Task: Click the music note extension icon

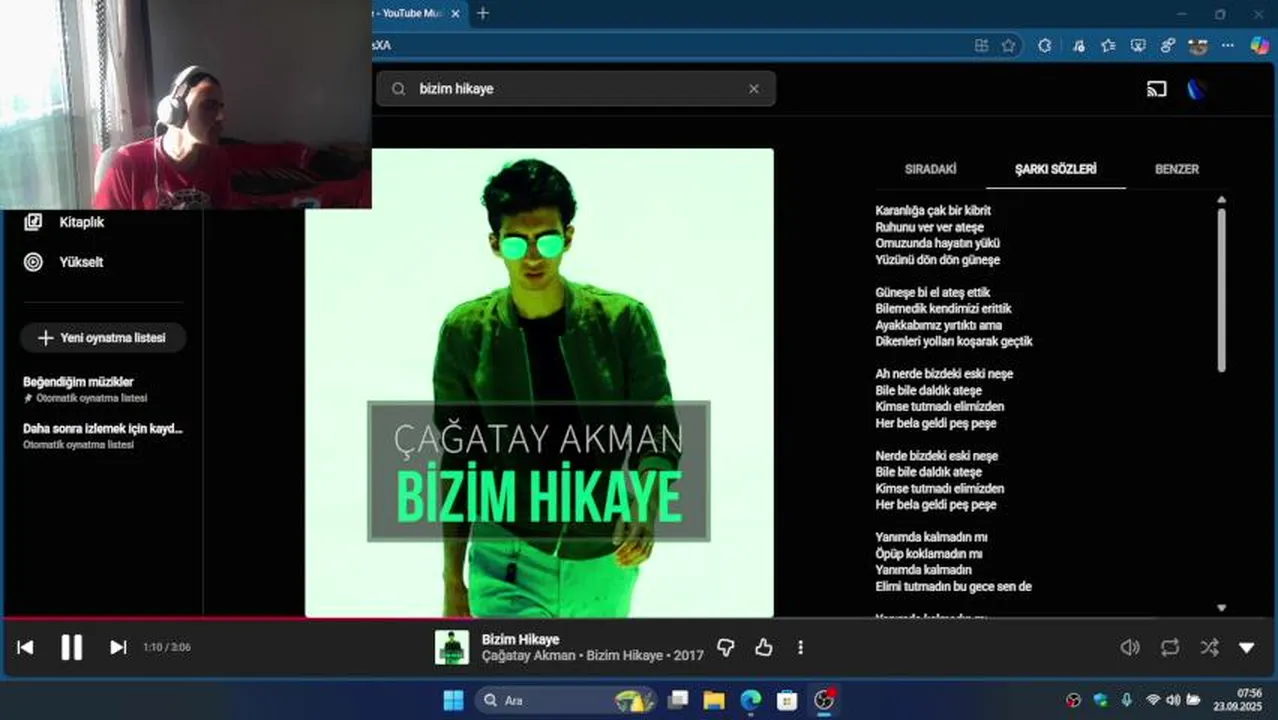Action: 1077,45
